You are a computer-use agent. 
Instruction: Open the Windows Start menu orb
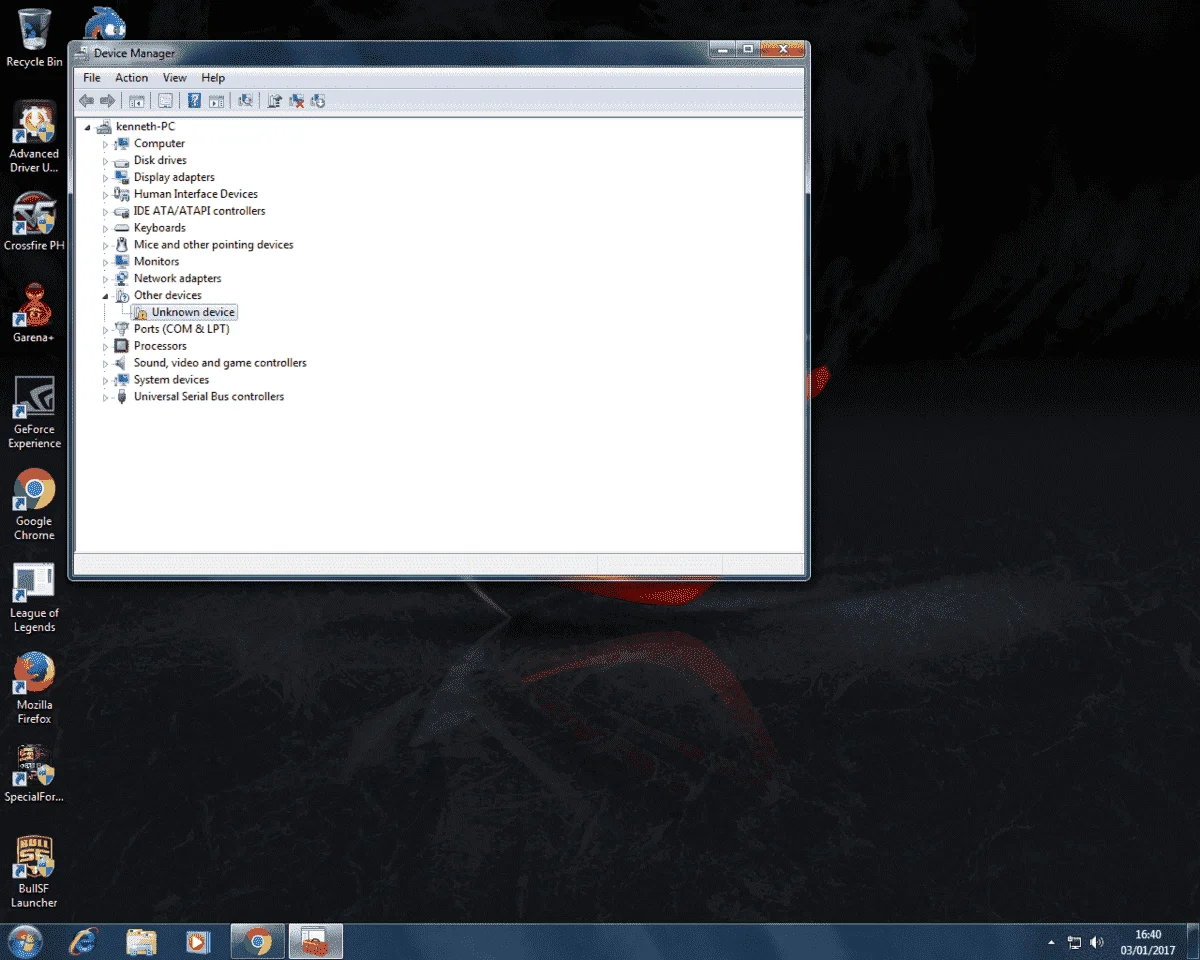click(x=24, y=941)
